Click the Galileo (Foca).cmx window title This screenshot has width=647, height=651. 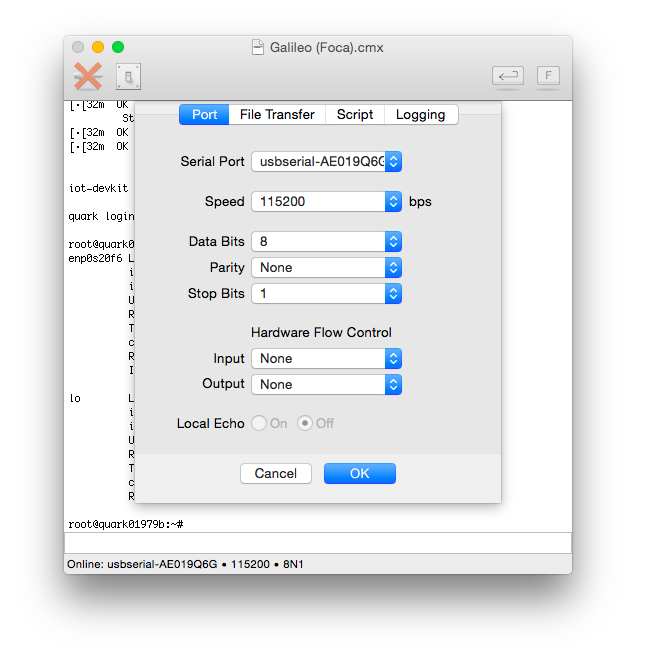click(326, 47)
